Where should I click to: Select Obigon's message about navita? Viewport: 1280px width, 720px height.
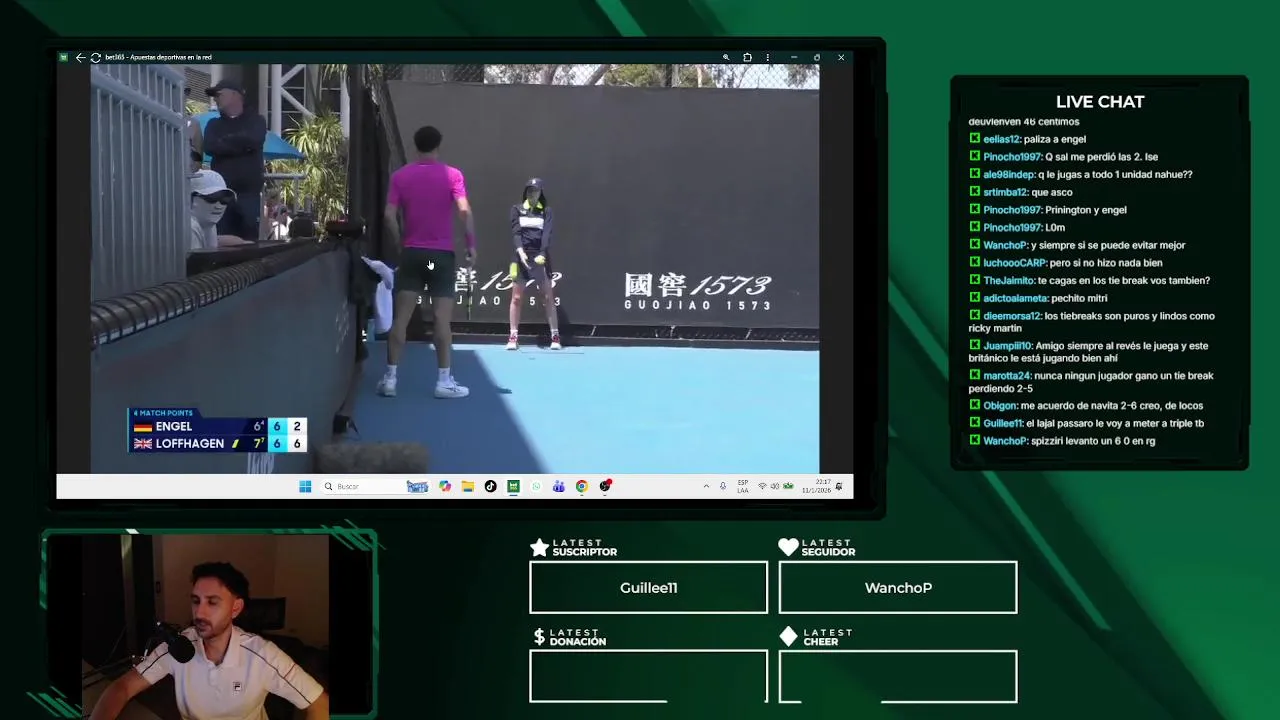coord(1086,405)
